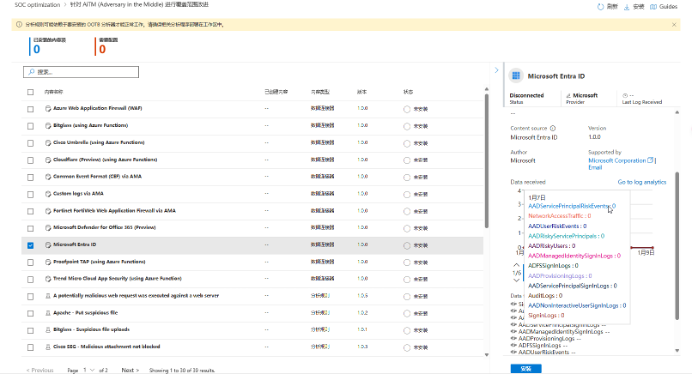695x375 pixels.
Task: Click rule icon beside Cisco SEG - Malicious attachment
Action: pos(48,347)
